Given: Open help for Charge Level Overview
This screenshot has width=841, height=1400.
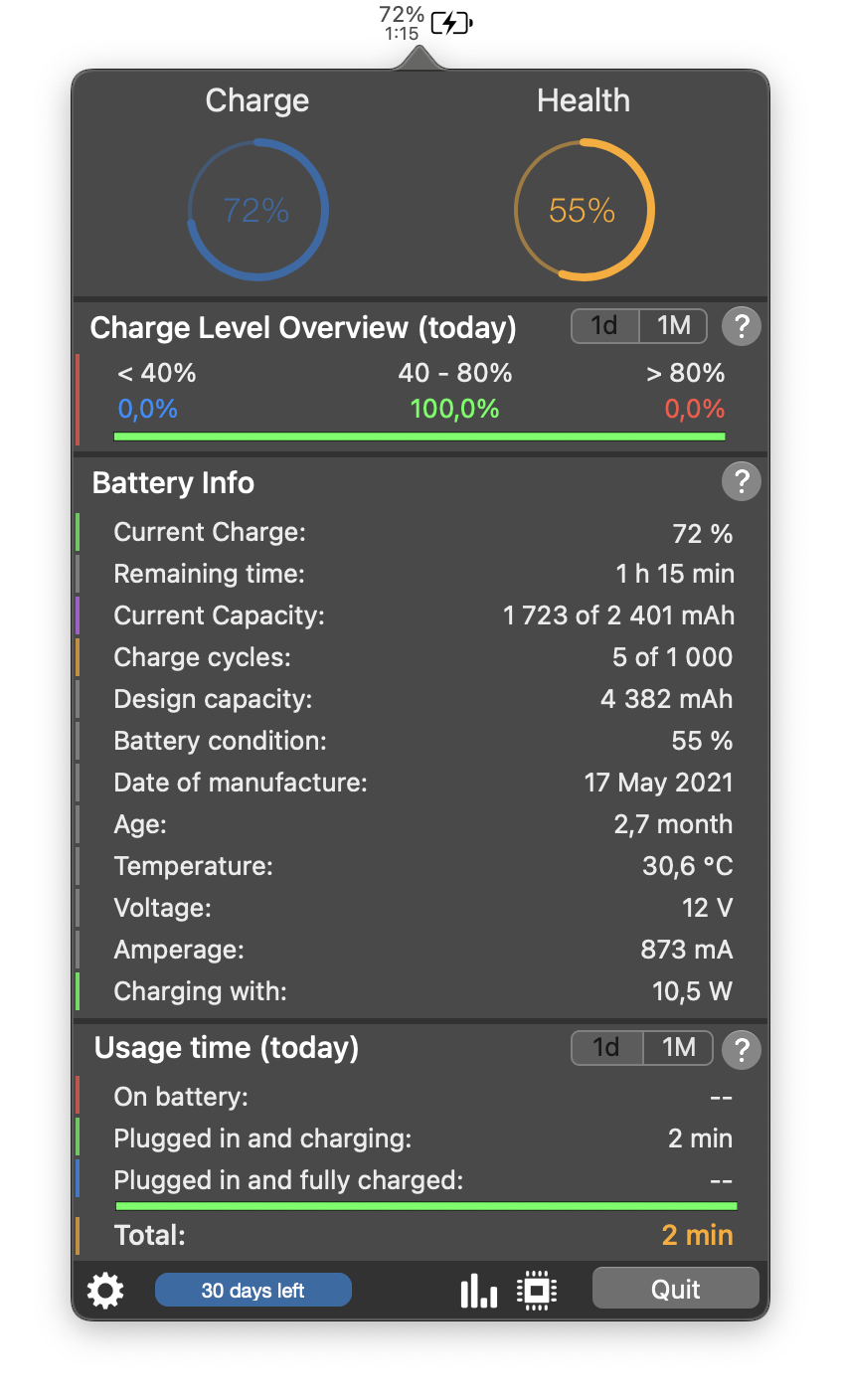Looking at the screenshot, I should pos(741,326).
